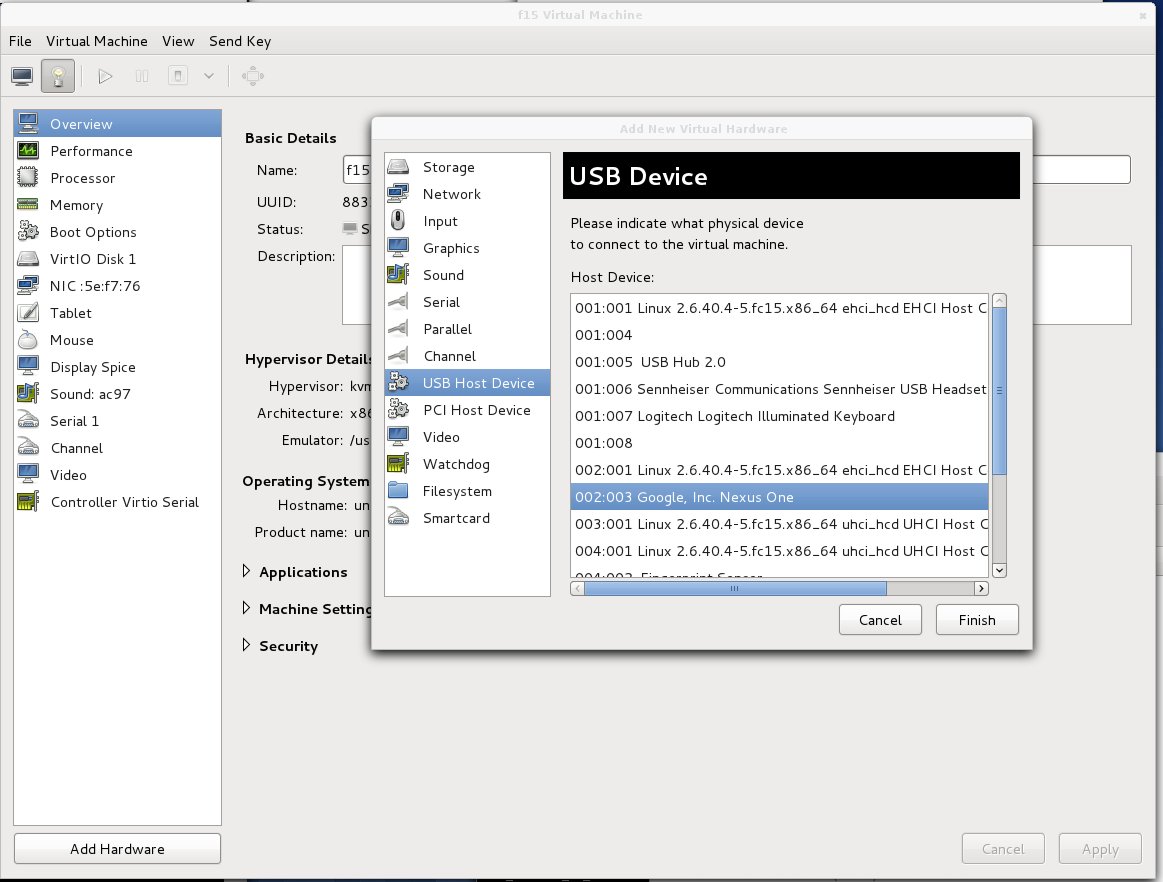Select Tablet icon in sidebar

pyautogui.click(x=28, y=313)
